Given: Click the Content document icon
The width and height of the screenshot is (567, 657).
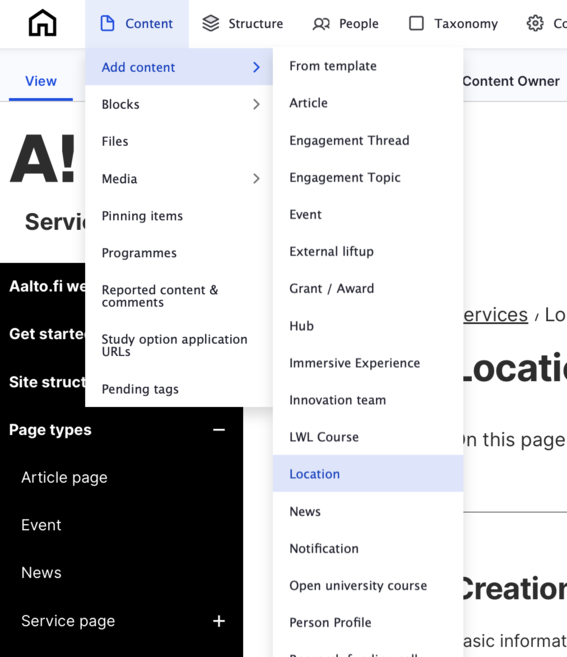Looking at the screenshot, I should [107, 23].
